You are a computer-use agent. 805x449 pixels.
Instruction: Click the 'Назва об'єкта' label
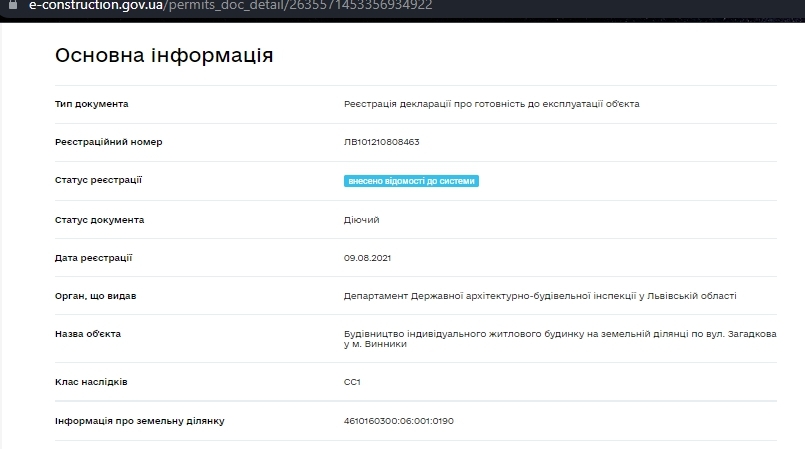(x=88, y=334)
